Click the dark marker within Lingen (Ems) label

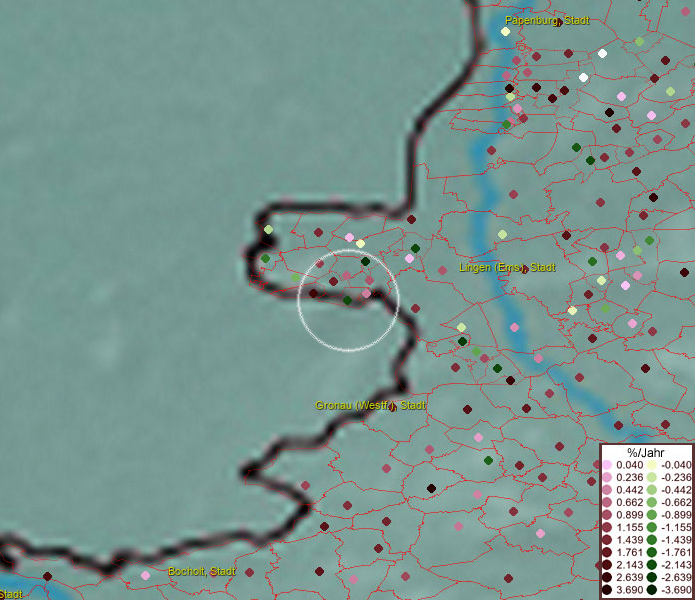tap(524, 270)
